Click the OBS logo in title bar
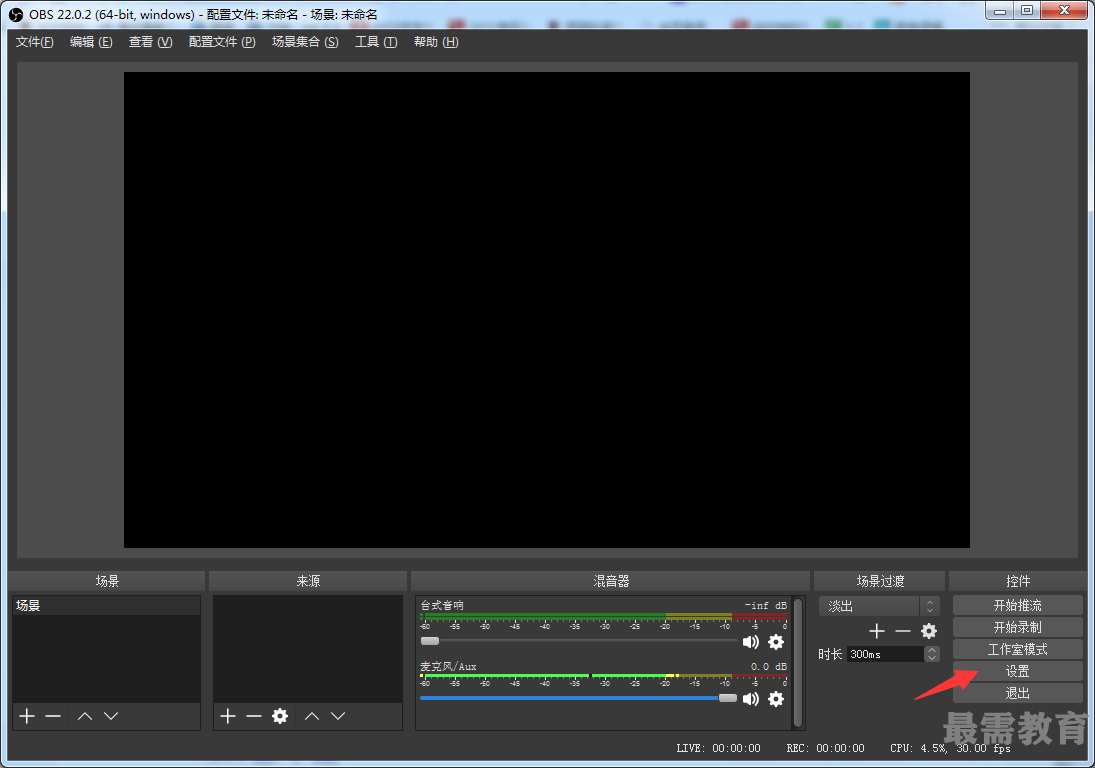 pos(15,15)
